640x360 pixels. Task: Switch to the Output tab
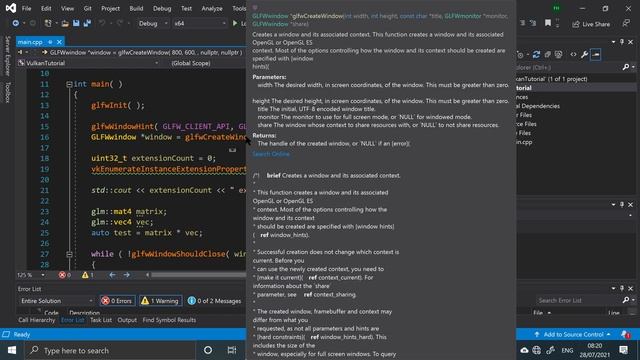pyautogui.click(x=127, y=320)
